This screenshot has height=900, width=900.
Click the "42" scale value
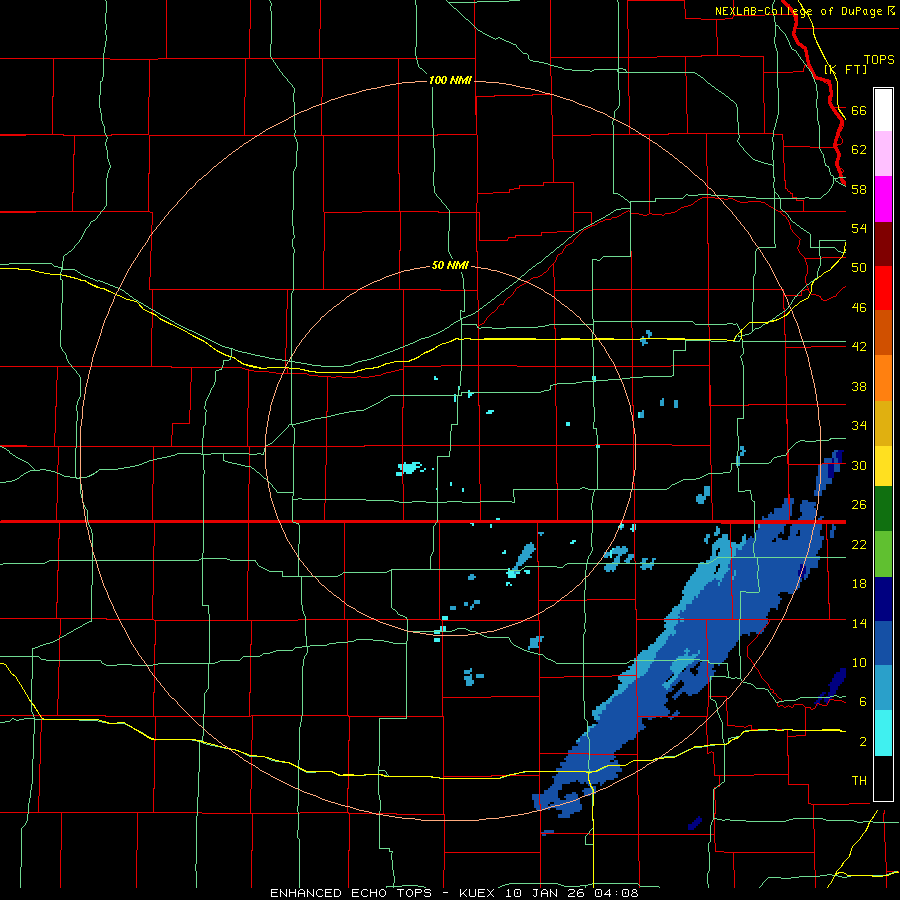coord(859,347)
